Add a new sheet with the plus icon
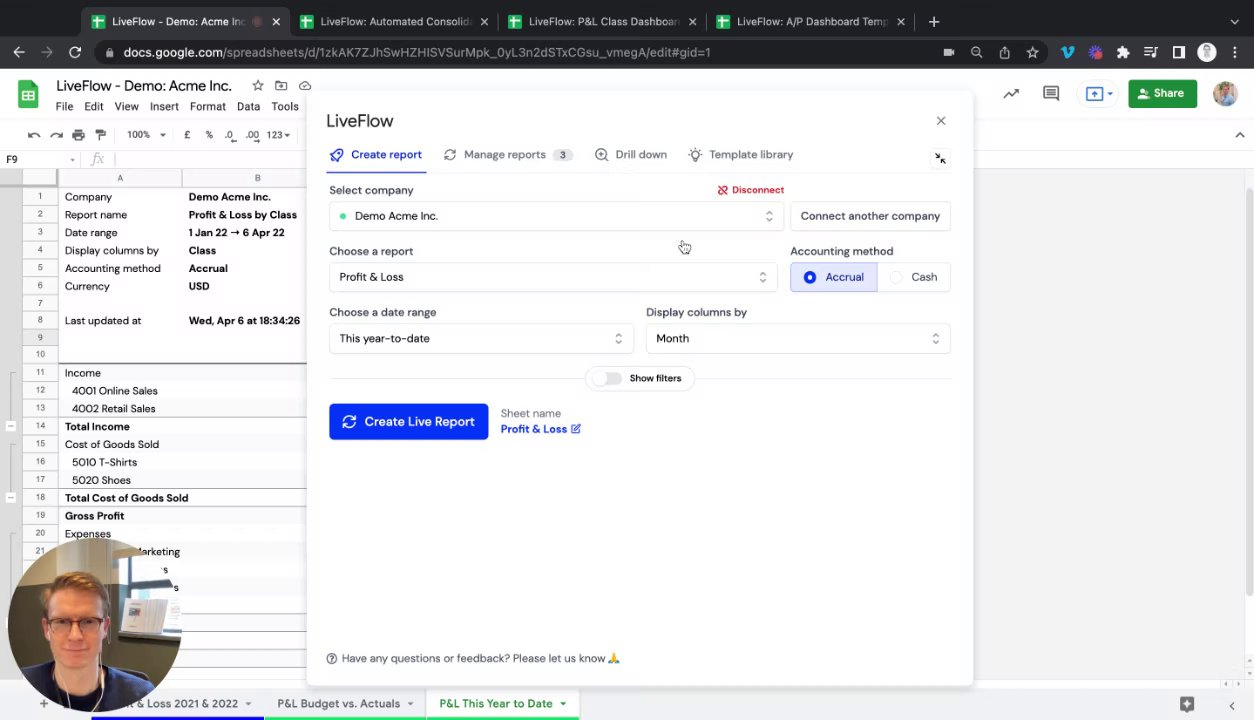 coord(43,704)
